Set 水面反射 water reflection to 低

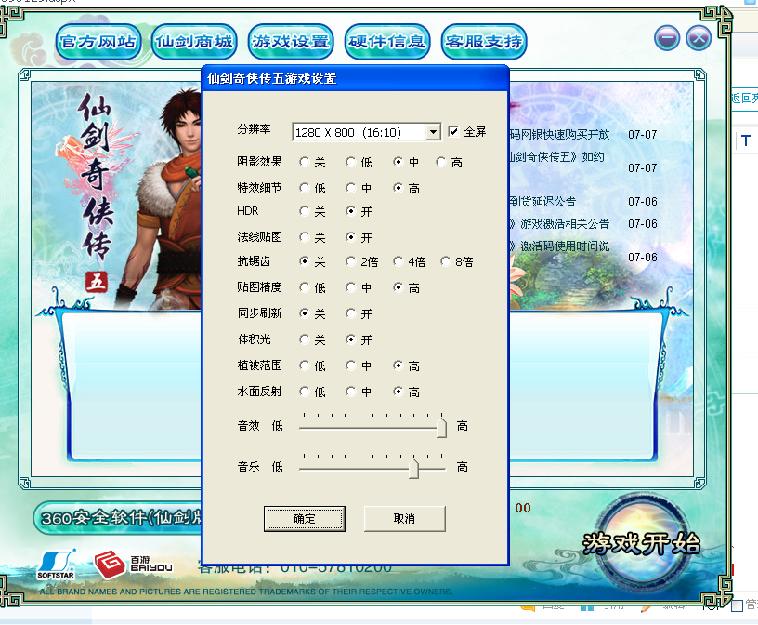pyautogui.click(x=304, y=392)
